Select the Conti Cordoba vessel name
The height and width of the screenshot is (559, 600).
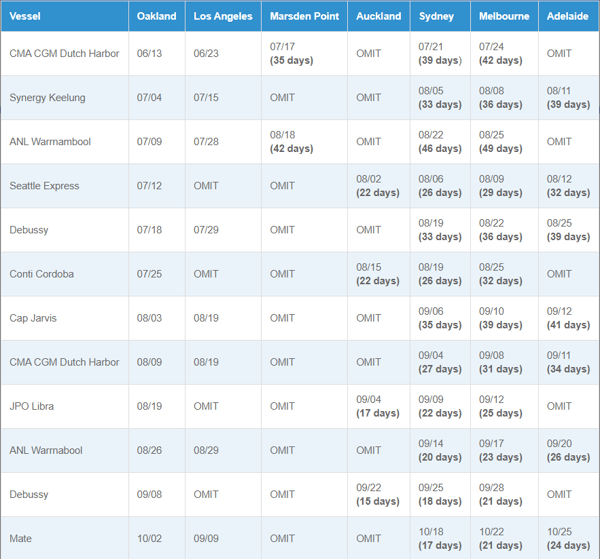coord(42,274)
